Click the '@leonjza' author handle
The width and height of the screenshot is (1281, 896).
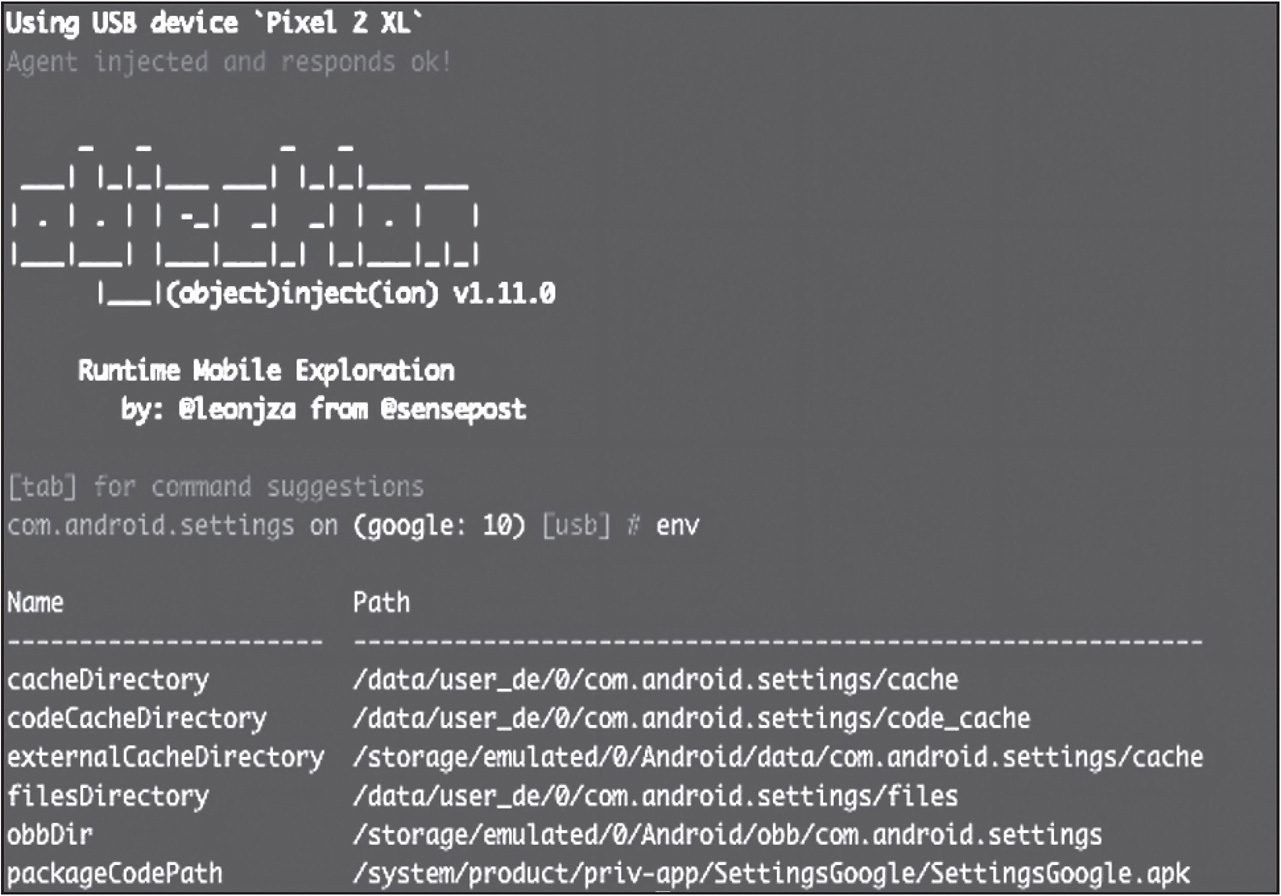[236, 409]
